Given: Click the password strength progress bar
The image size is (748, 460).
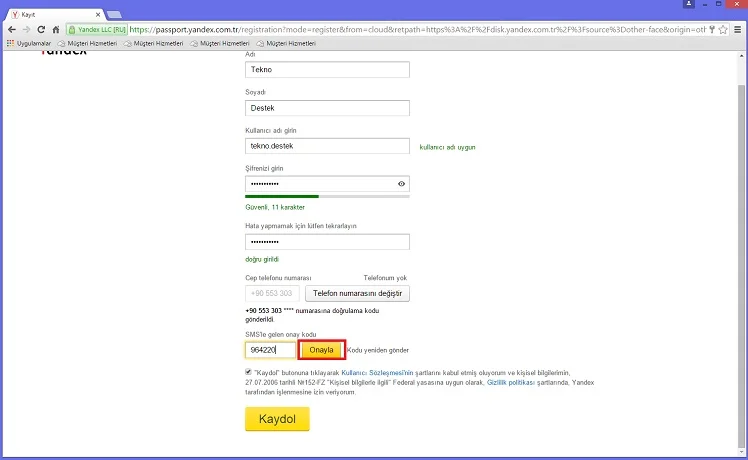Looking at the screenshot, I should tap(327, 197).
